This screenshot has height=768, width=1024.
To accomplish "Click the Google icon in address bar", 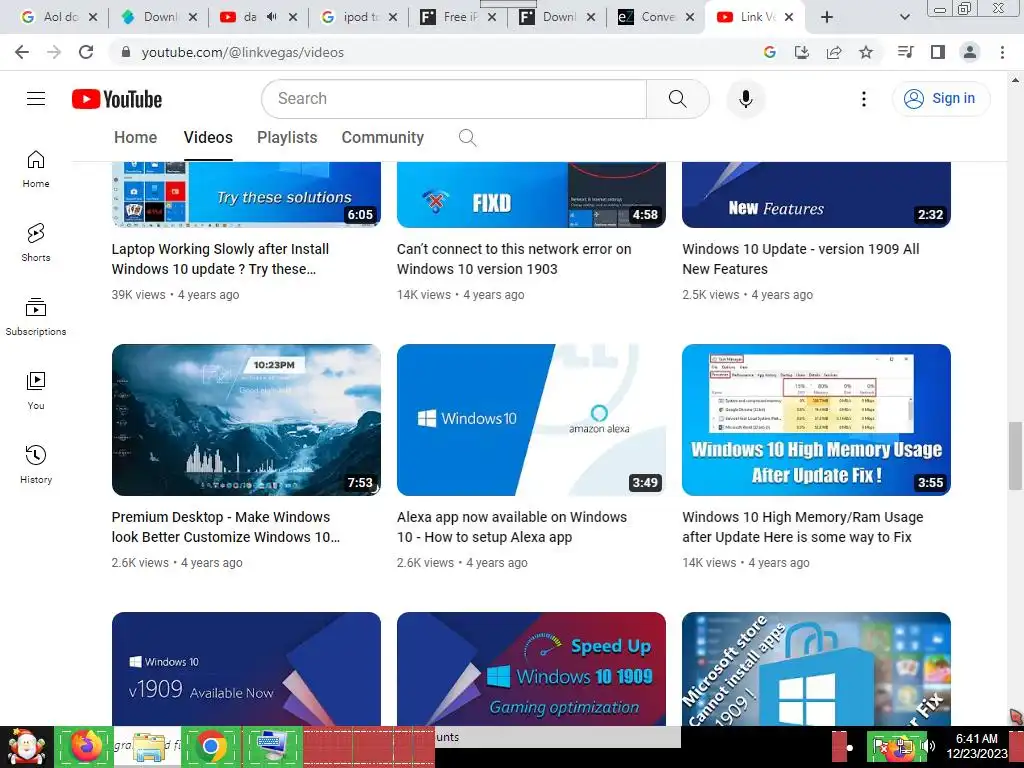I will (770, 52).
